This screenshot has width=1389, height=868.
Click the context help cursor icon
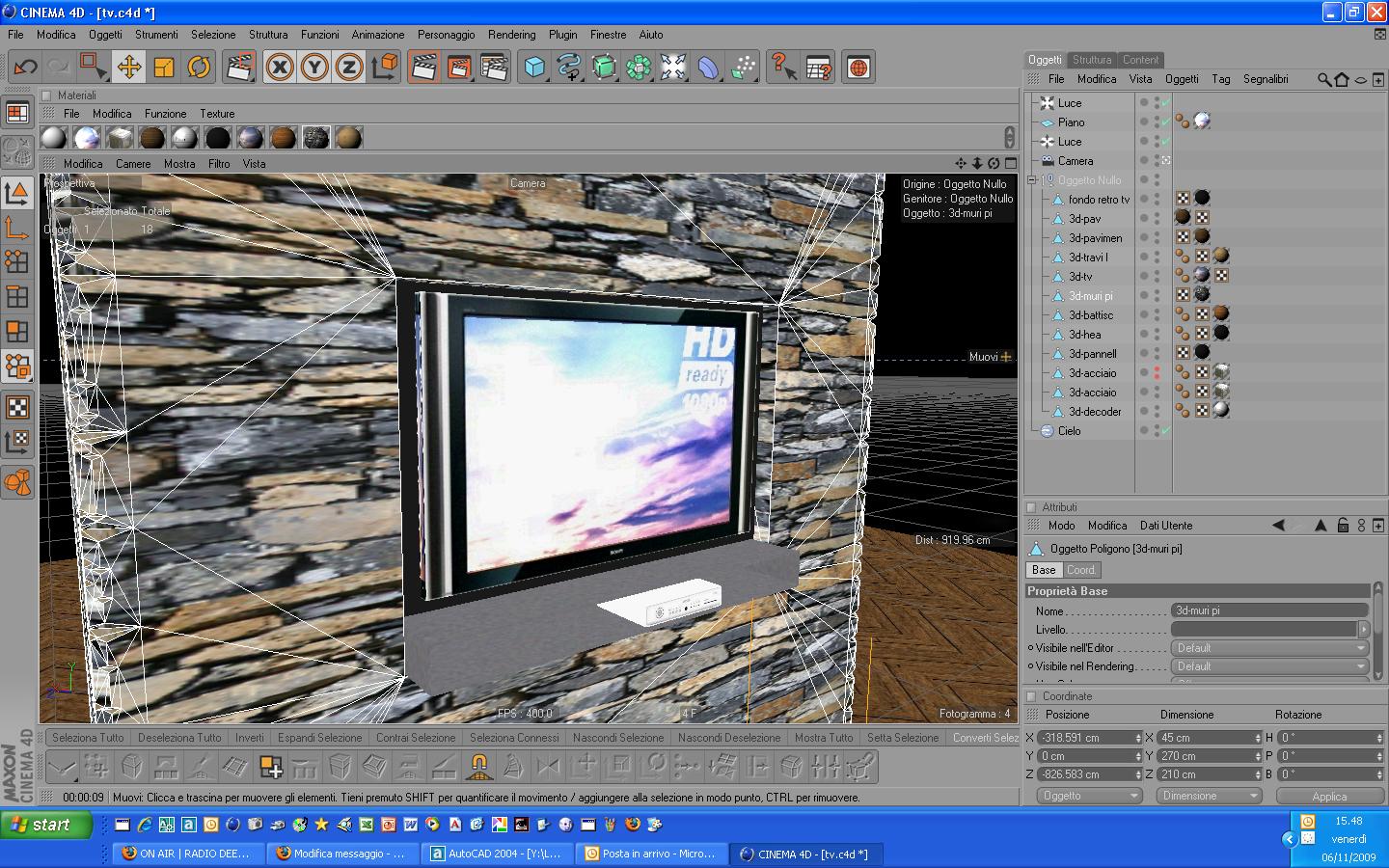[x=783, y=68]
